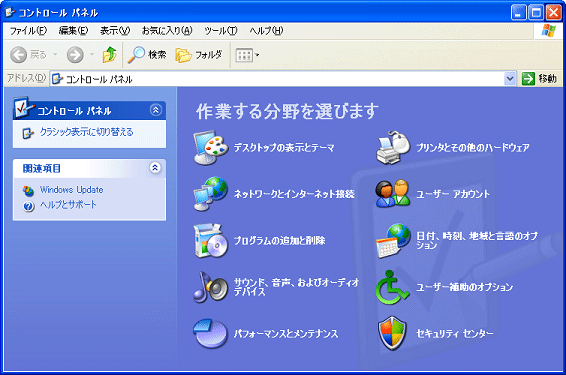The image size is (566, 375).
Task: Open the Windows Update link
Action: (x=71, y=190)
